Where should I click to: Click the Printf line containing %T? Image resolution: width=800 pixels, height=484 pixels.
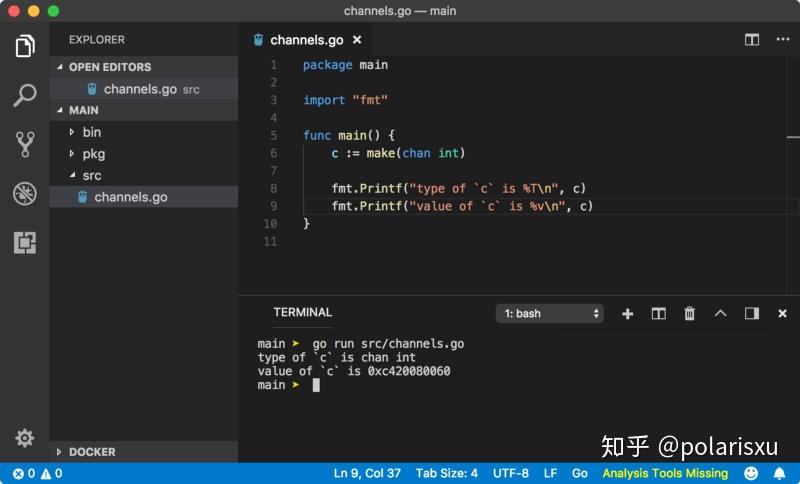[x=459, y=188]
